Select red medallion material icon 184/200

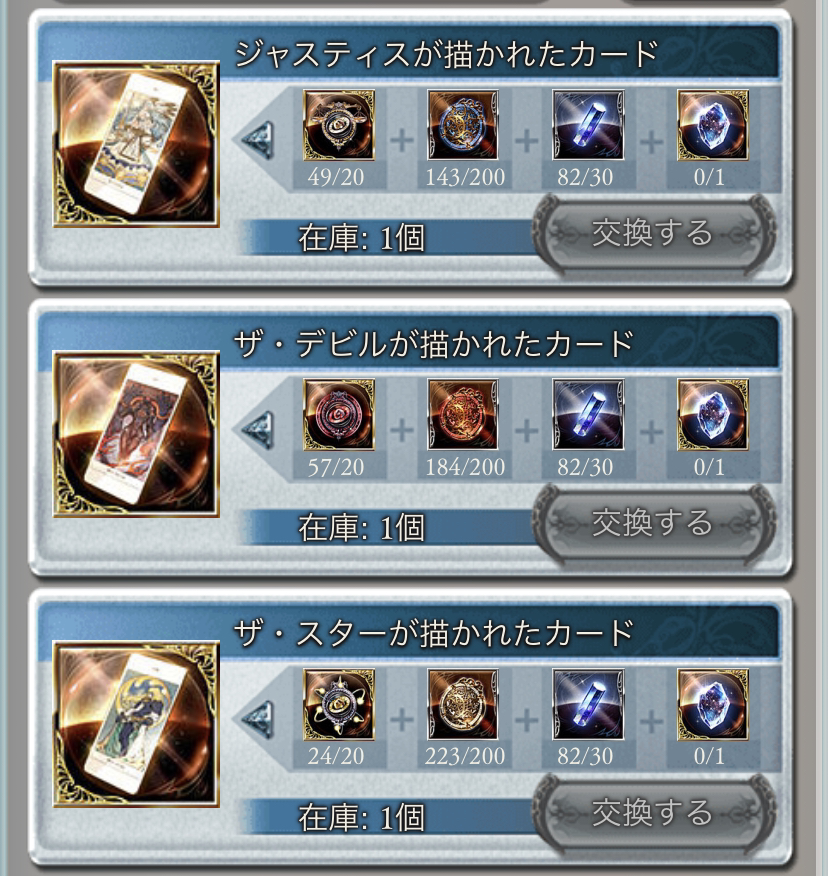(x=463, y=415)
